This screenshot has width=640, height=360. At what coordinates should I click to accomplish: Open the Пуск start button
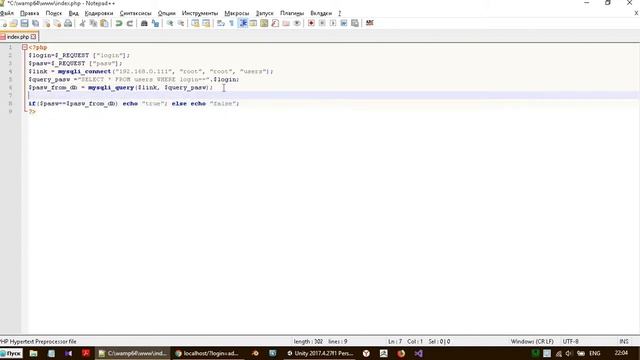point(11,353)
